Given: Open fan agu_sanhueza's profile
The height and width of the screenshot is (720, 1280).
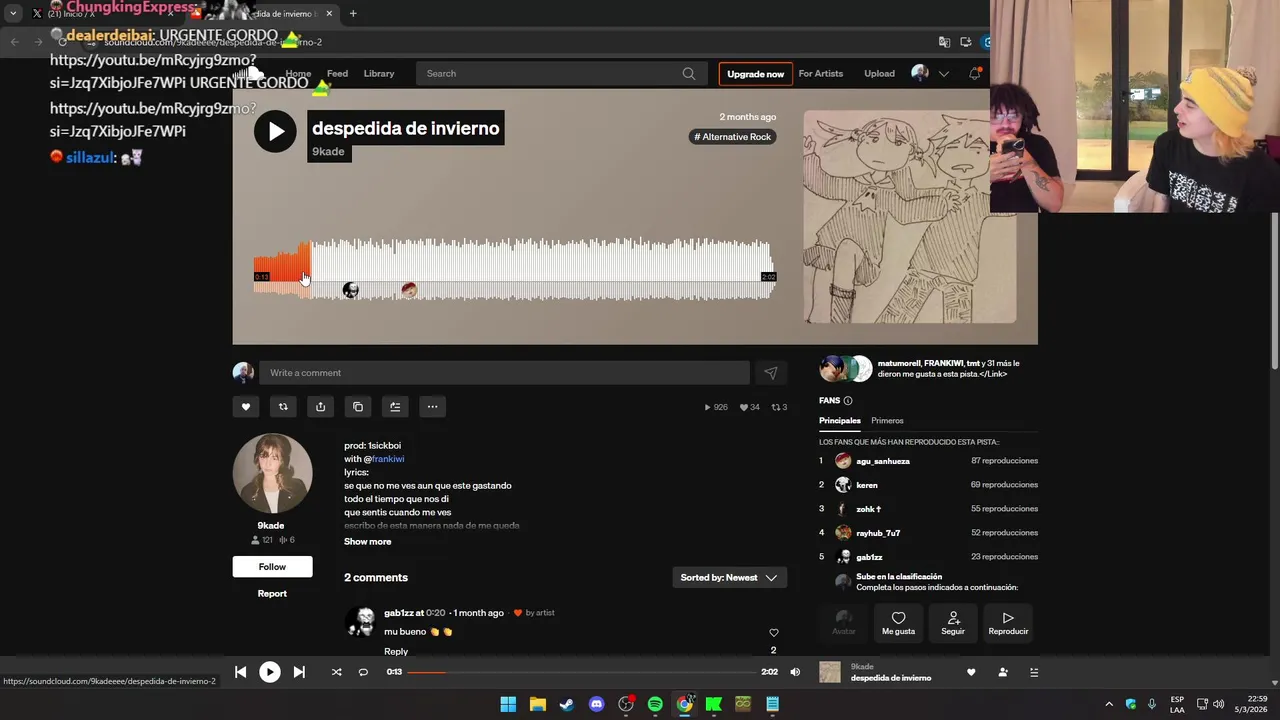Looking at the screenshot, I should click(883, 461).
